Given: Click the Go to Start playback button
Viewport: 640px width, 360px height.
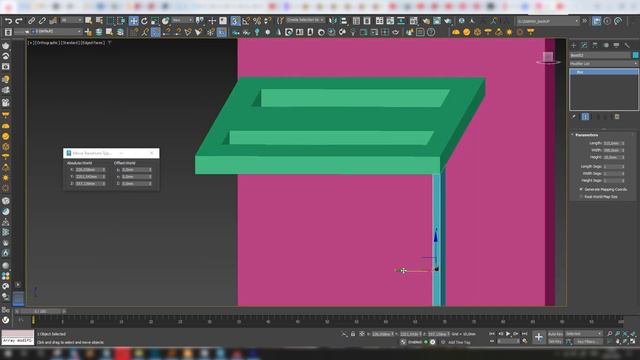Looking at the screenshot, I should pyautogui.click(x=492, y=334).
